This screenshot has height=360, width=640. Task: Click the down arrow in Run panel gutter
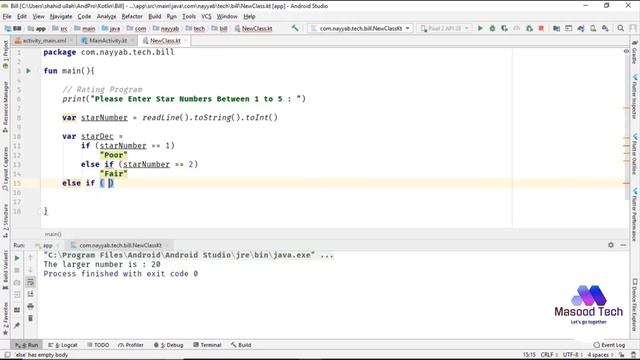[x=30, y=270]
